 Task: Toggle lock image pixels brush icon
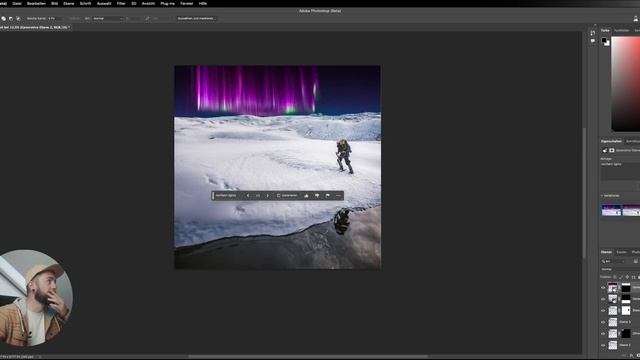tap(621, 277)
